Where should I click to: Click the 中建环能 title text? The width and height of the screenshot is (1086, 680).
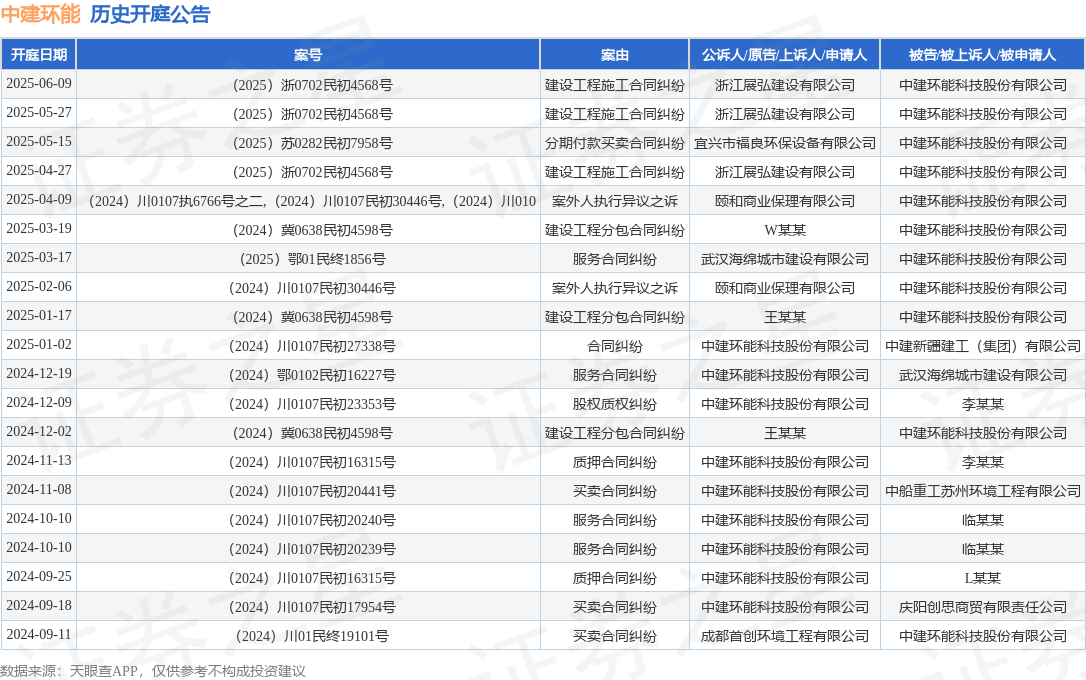(41, 14)
